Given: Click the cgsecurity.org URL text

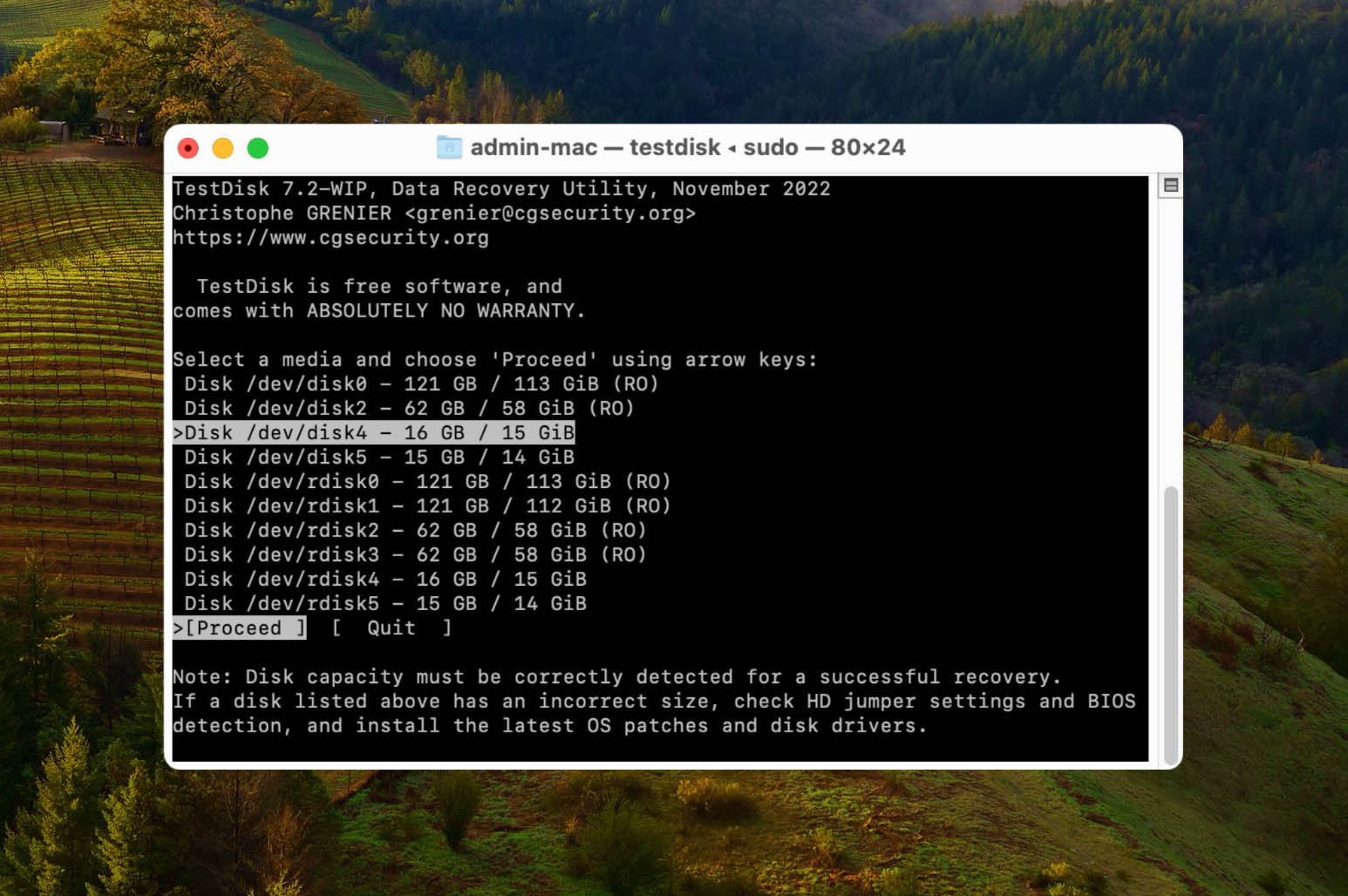Looking at the screenshot, I should (x=331, y=238).
